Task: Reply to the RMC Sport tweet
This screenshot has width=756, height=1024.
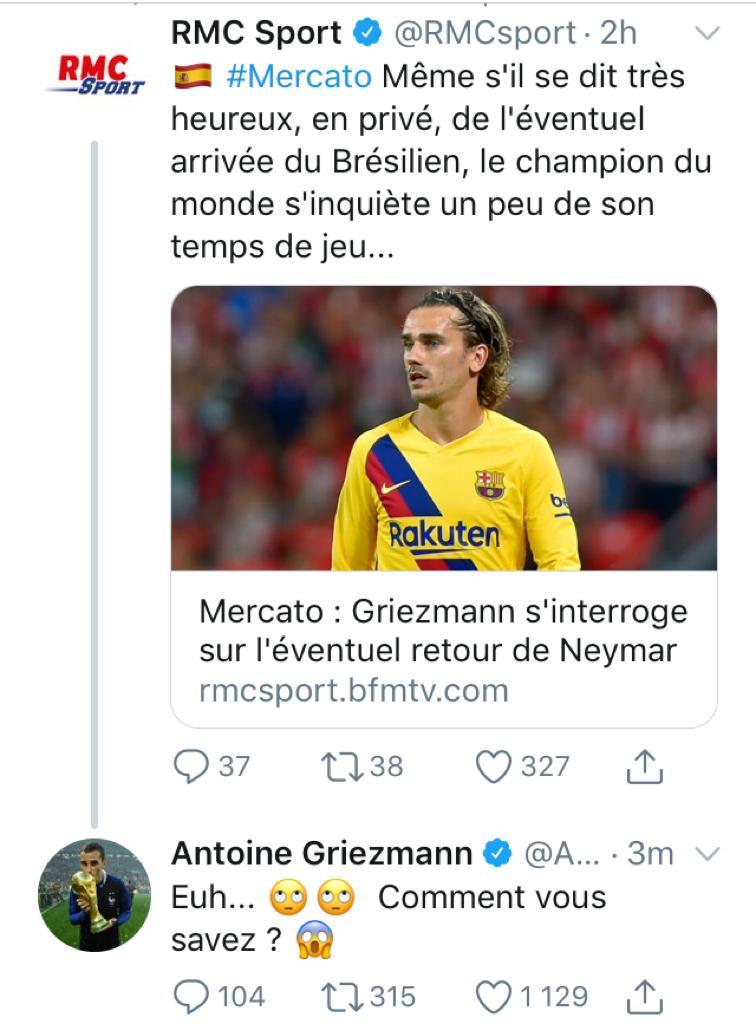Action: pos(191,767)
